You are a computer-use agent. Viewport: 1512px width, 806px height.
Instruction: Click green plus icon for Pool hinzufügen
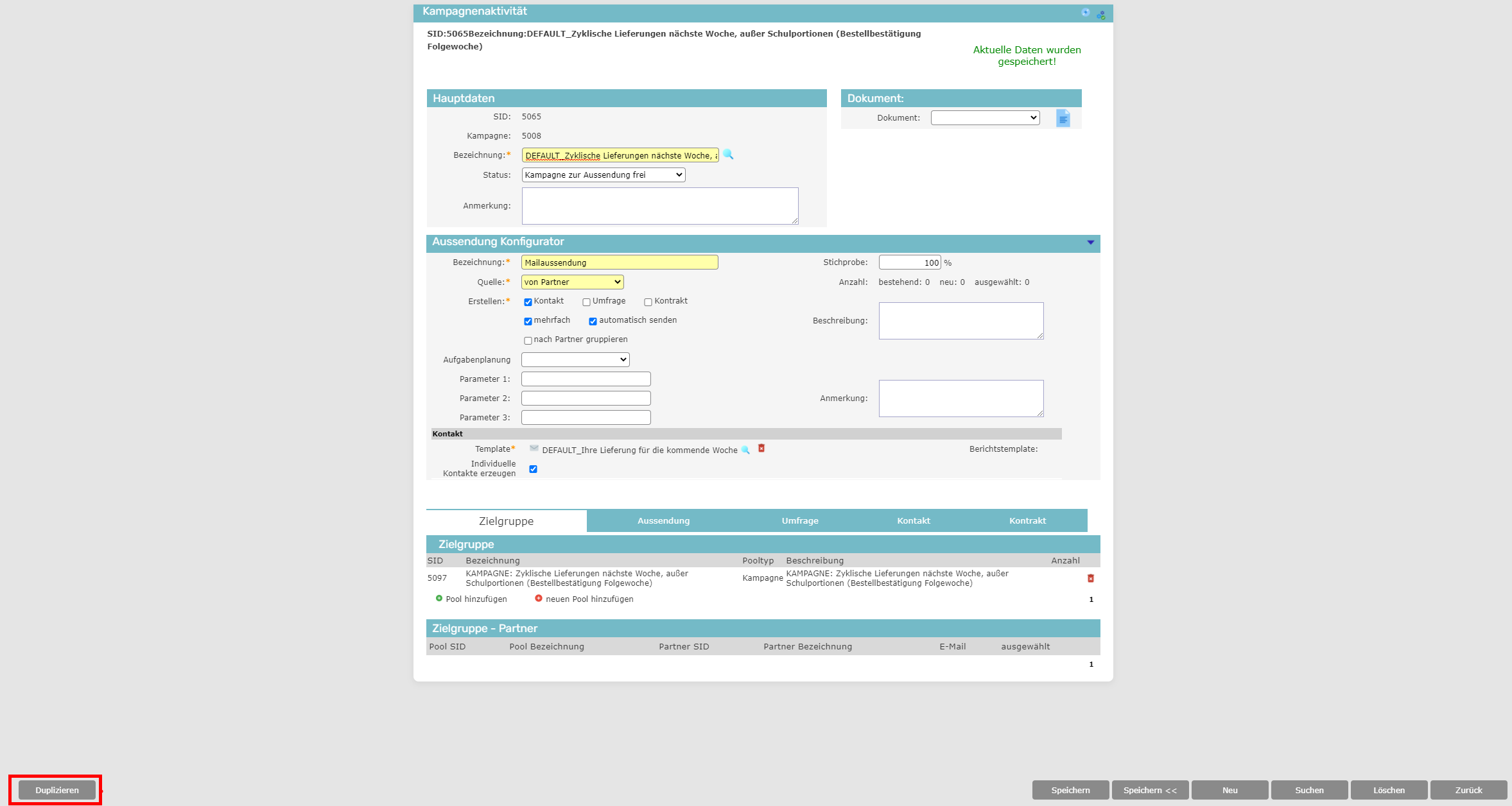pos(439,598)
